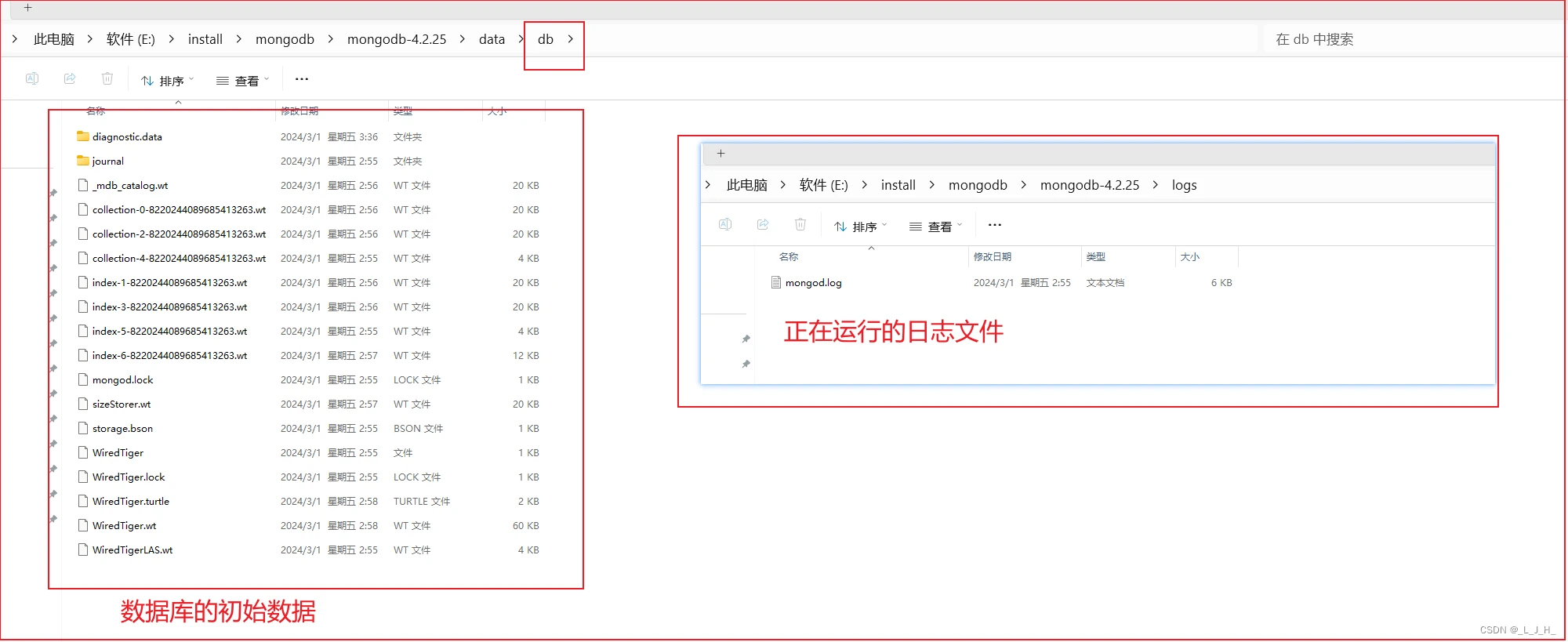Screen dimensions: 1568x642
Task: Select the diagnostic.data folder icon
Action: click(83, 136)
